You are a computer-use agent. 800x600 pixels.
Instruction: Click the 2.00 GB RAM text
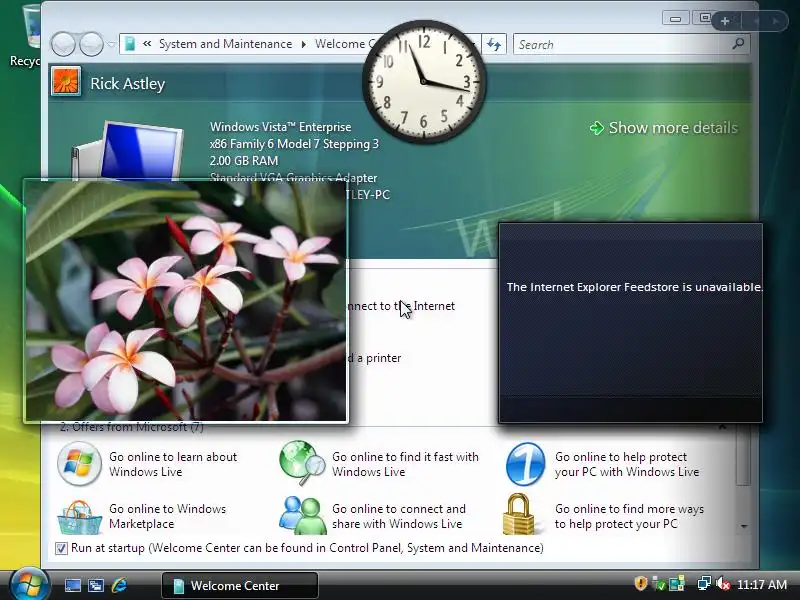click(244, 161)
